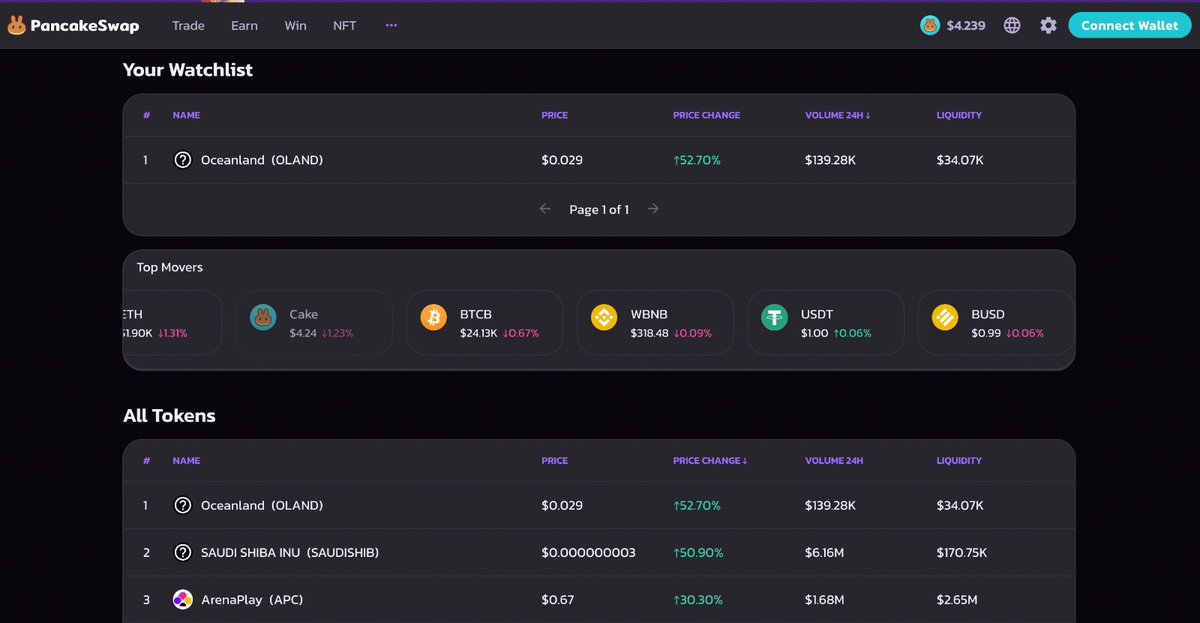1200x623 pixels.
Task: Open Oceanland (OLAND) row in Watchlist
Action: point(599,160)
